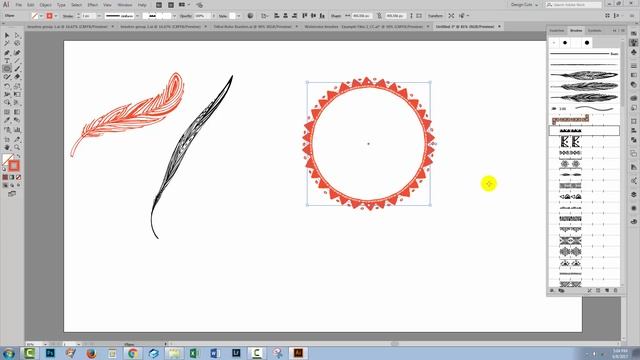Open the Object menu
The height and width of the screenshot is (360, 640).
pyautogui.click(x=45, y=5)
